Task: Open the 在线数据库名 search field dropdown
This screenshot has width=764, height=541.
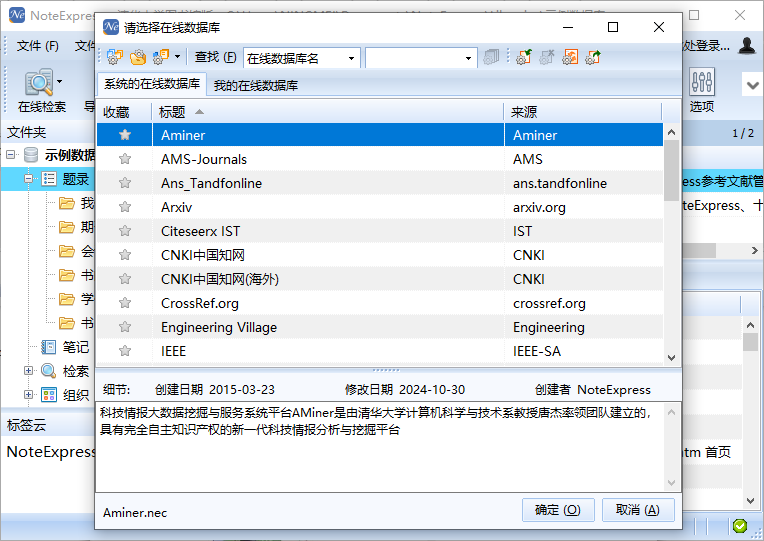Action: [352, 58]
